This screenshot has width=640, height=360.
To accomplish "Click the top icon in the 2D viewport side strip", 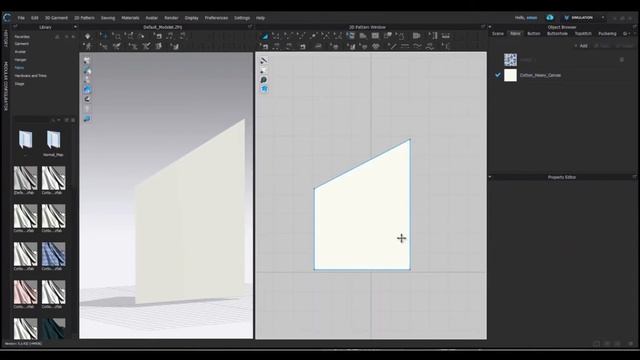I will [264, 60].
